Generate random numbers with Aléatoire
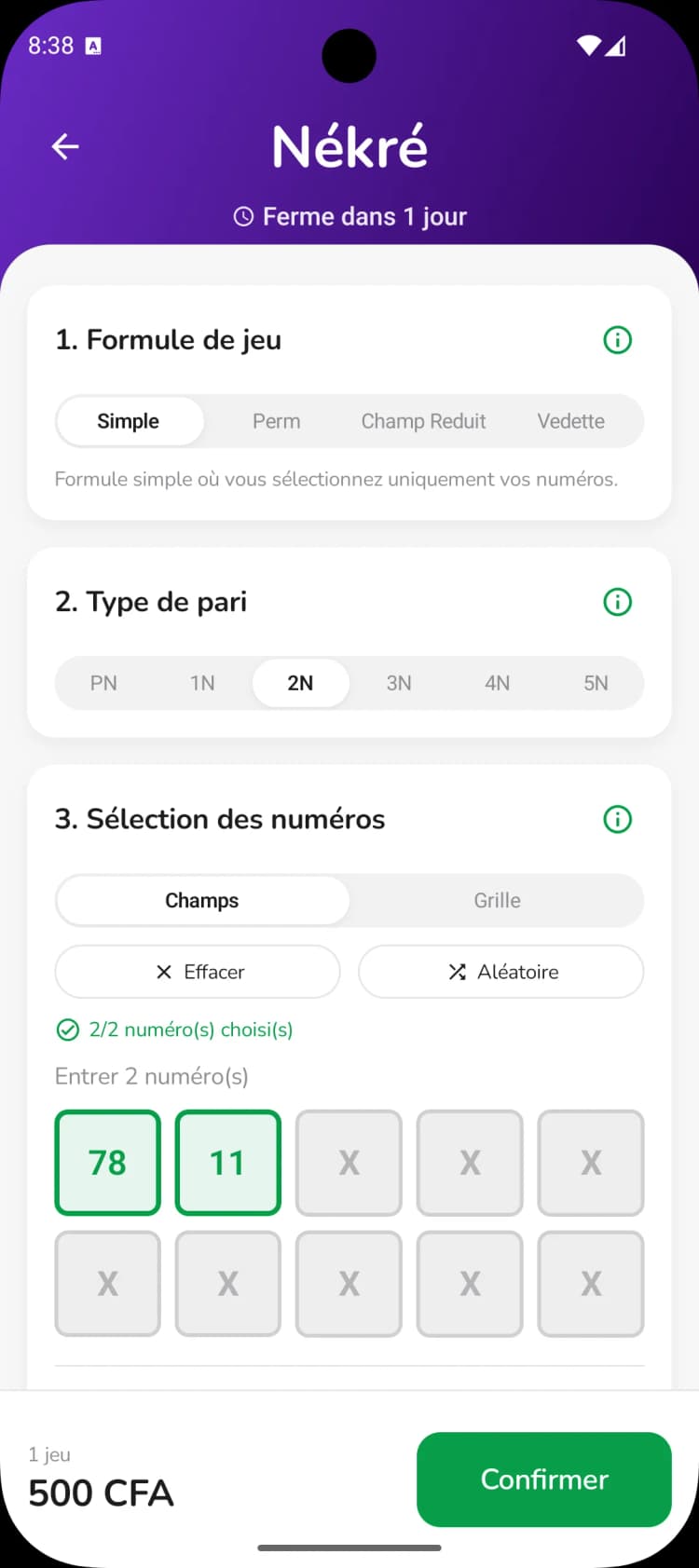This screenshot has height=1568, width=699. point(500,972)
